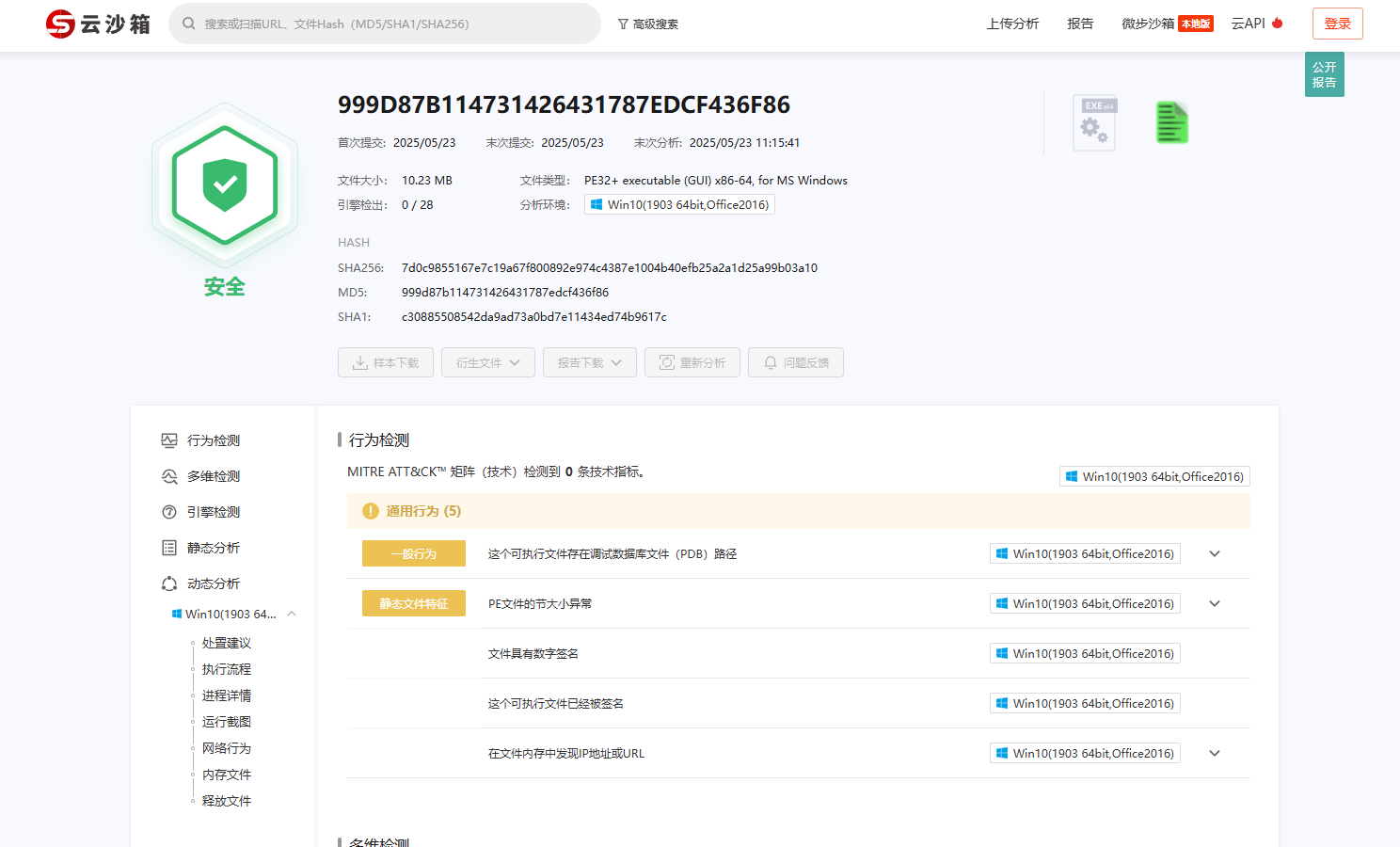Focus the URL and file hash search field
This screenshot has height=847, width=1400.
tap(385, 24)
